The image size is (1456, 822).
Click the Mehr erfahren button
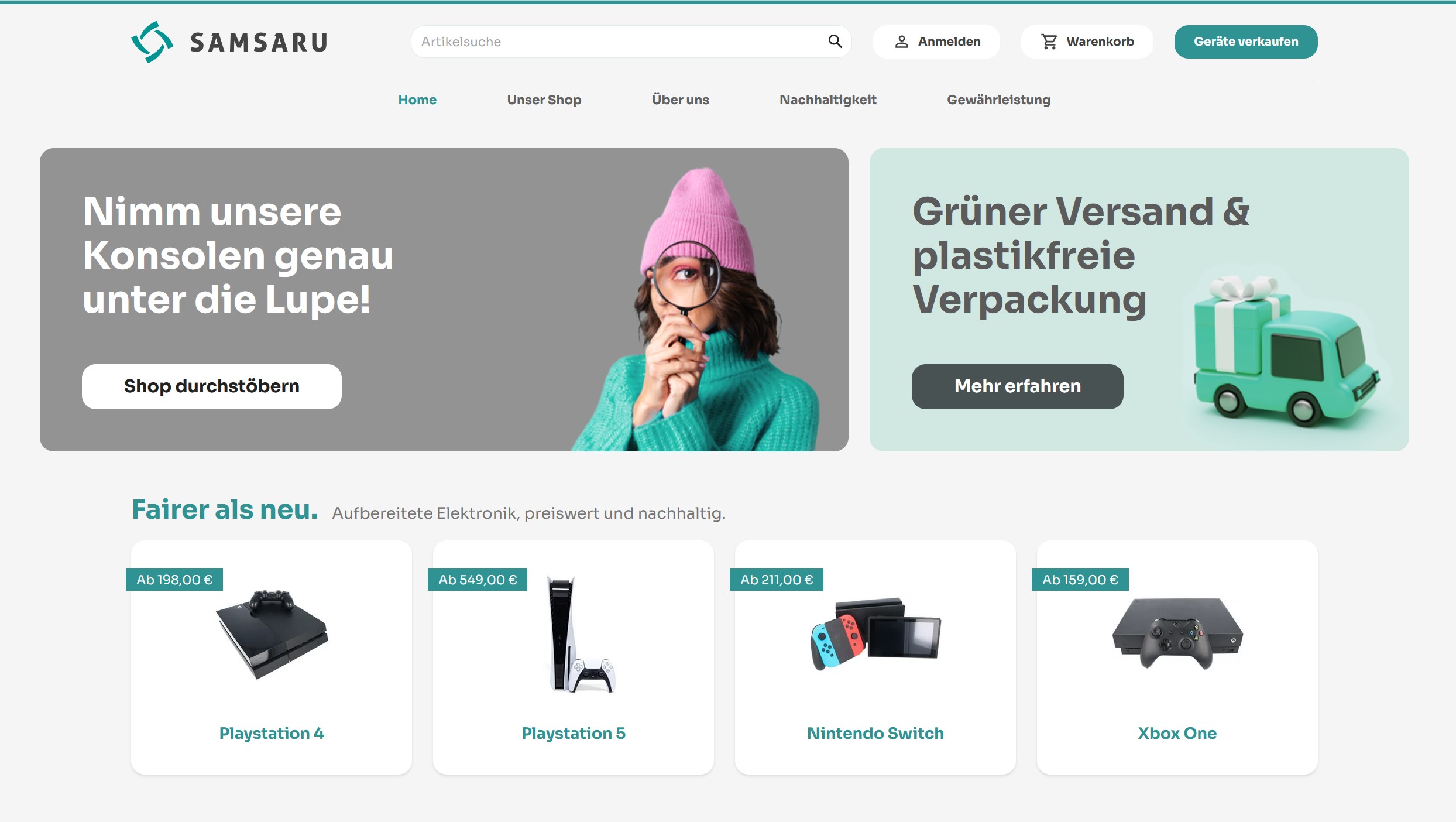tap(1018, 386)
